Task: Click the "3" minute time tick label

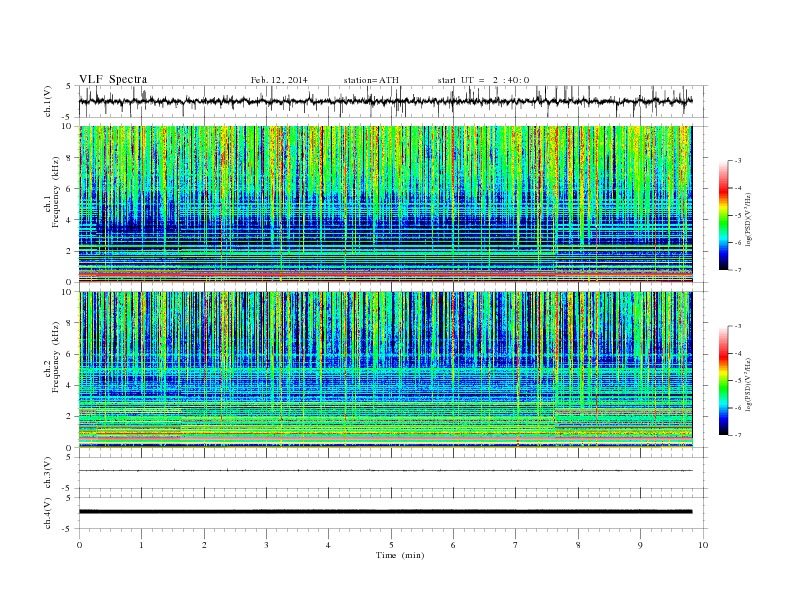Action: coord(266,545)
